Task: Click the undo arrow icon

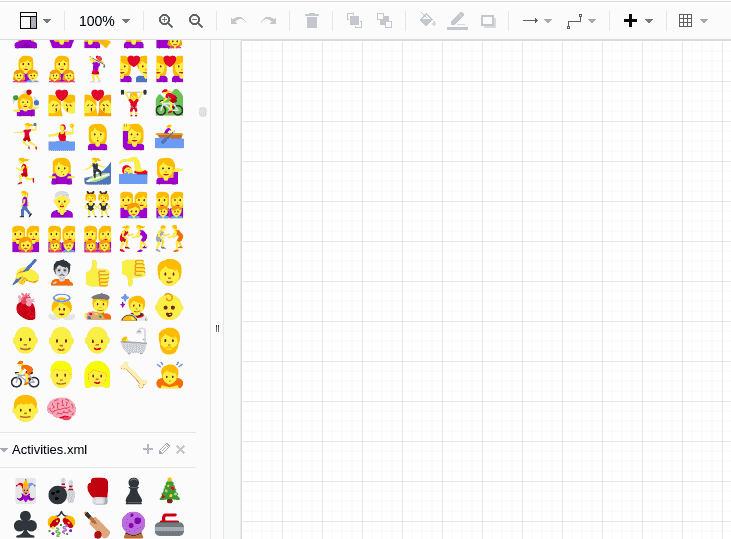Action: [238, 21]
